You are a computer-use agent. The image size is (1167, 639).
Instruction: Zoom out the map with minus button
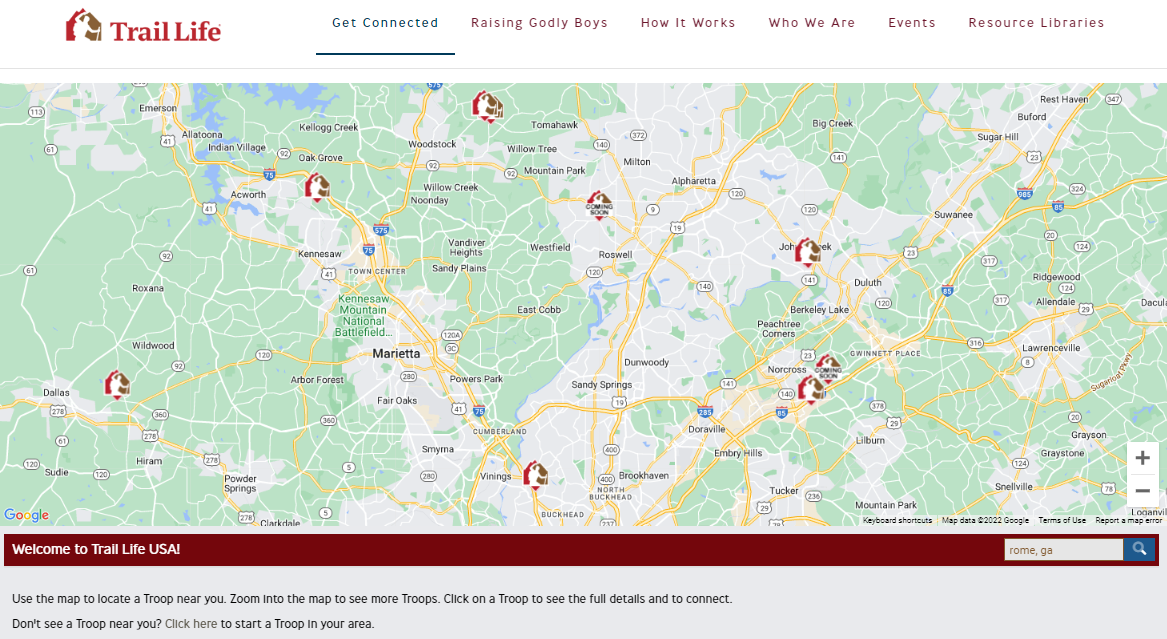coord(1142,491)
